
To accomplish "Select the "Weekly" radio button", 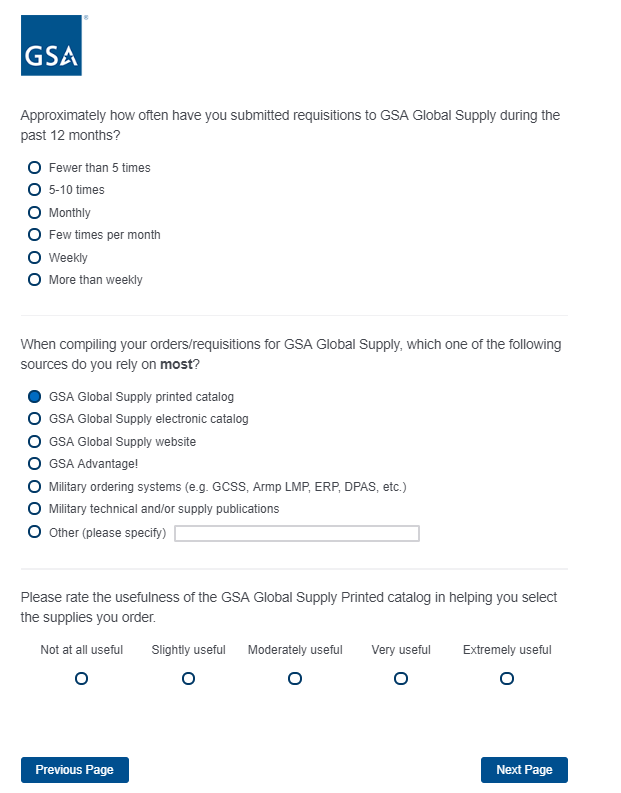I will [35, 258].
